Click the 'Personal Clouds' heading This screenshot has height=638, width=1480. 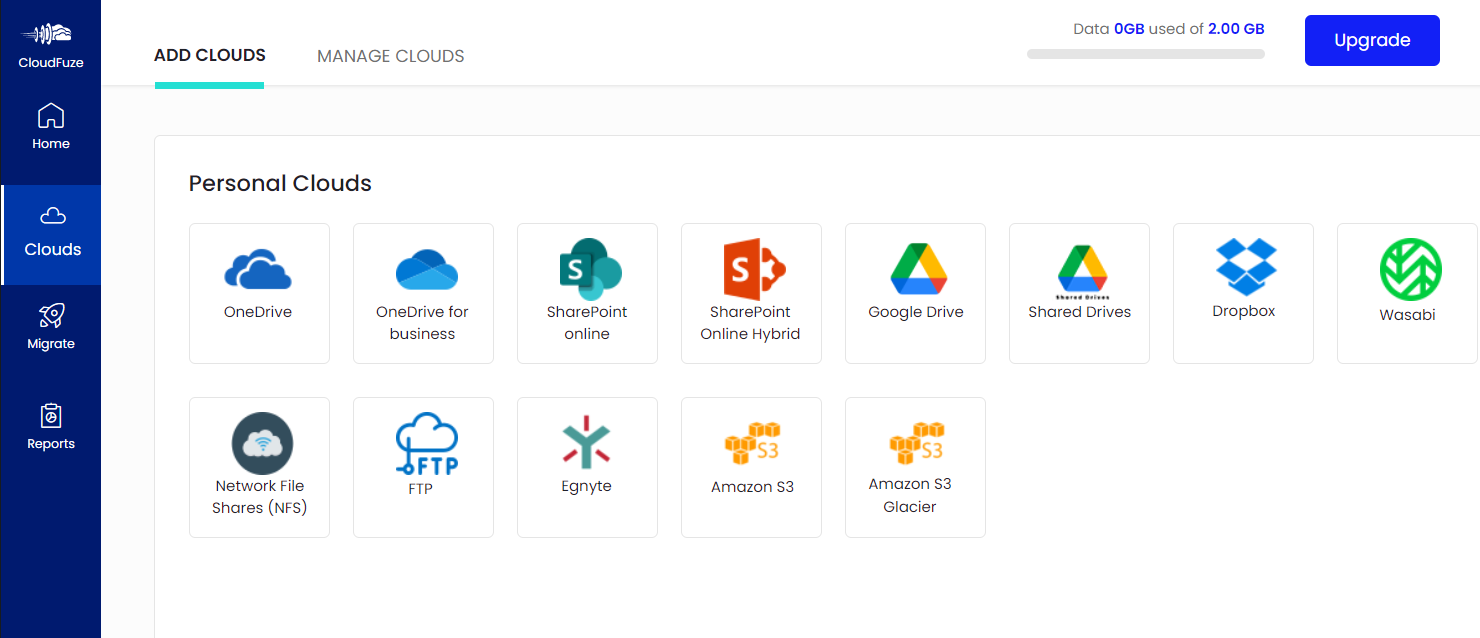point(280,183)
